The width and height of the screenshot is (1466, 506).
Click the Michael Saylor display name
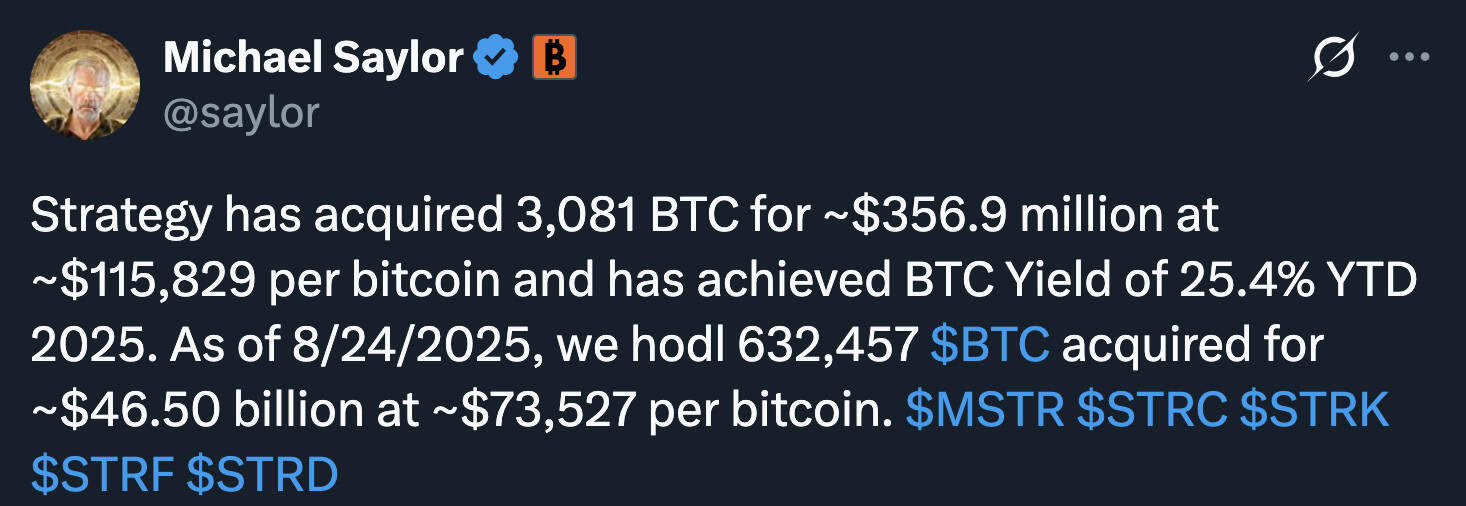coord(313,59)
